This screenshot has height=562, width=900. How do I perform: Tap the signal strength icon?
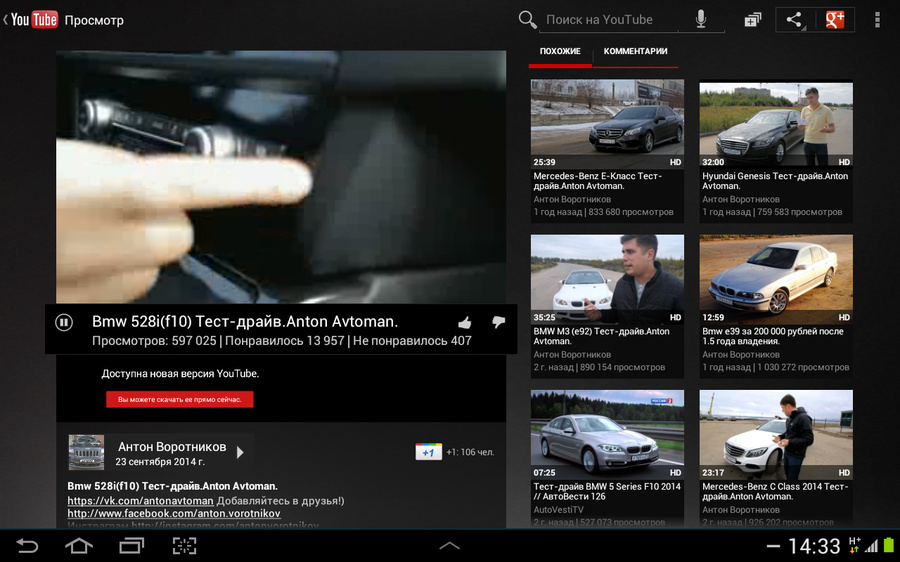click(871, 547)
